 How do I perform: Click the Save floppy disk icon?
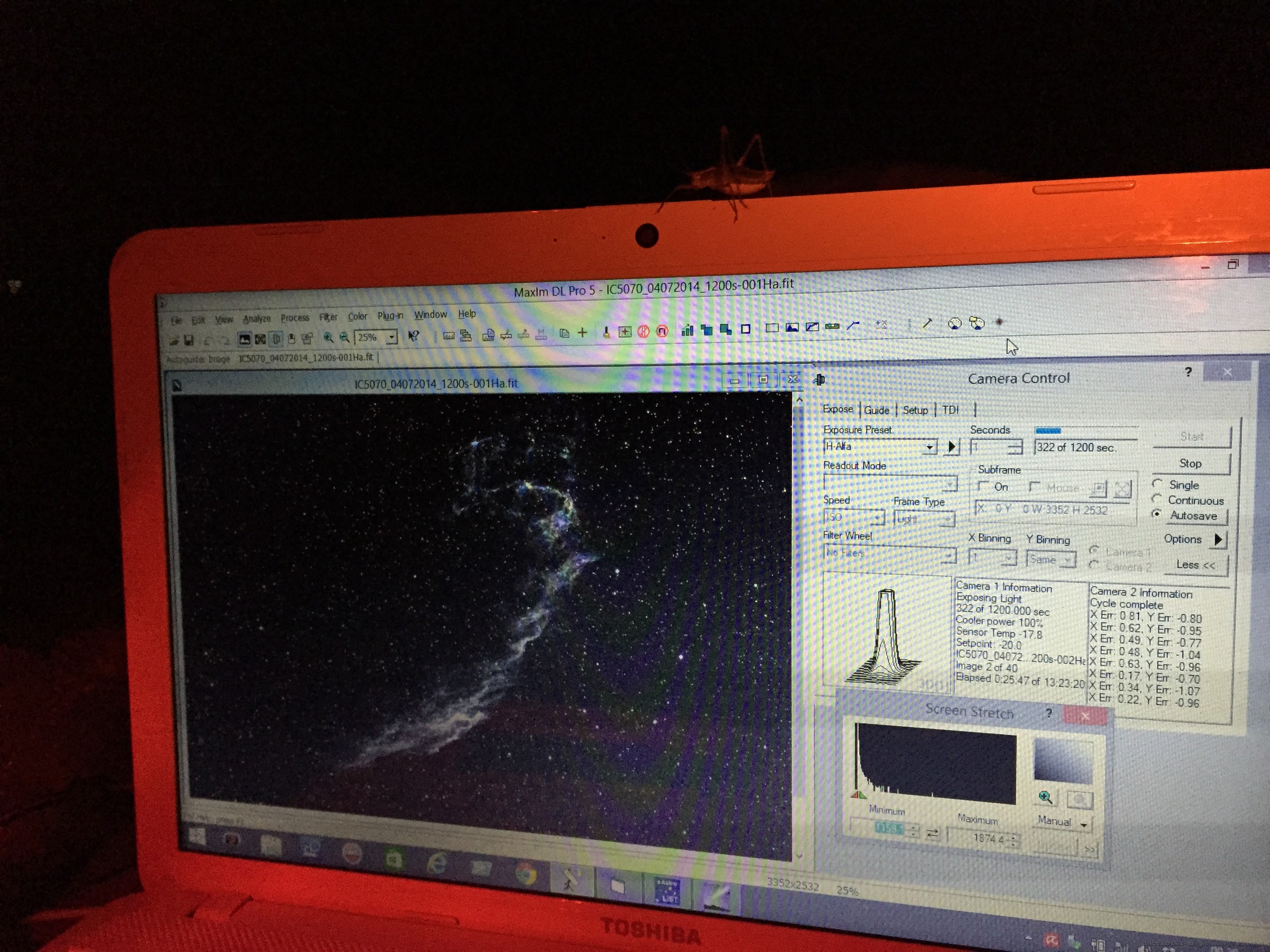188,340
